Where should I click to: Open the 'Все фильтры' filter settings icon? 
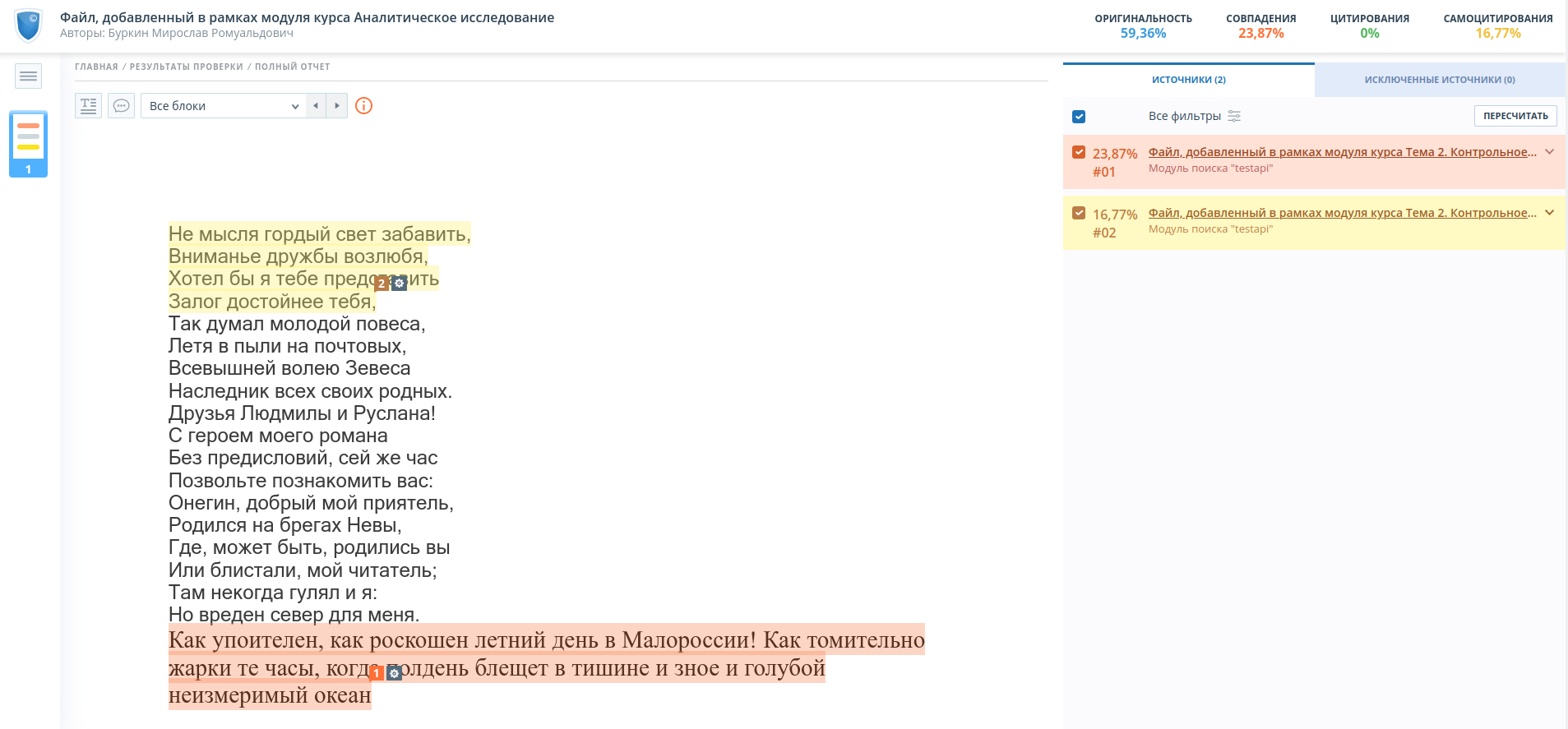1234,116
